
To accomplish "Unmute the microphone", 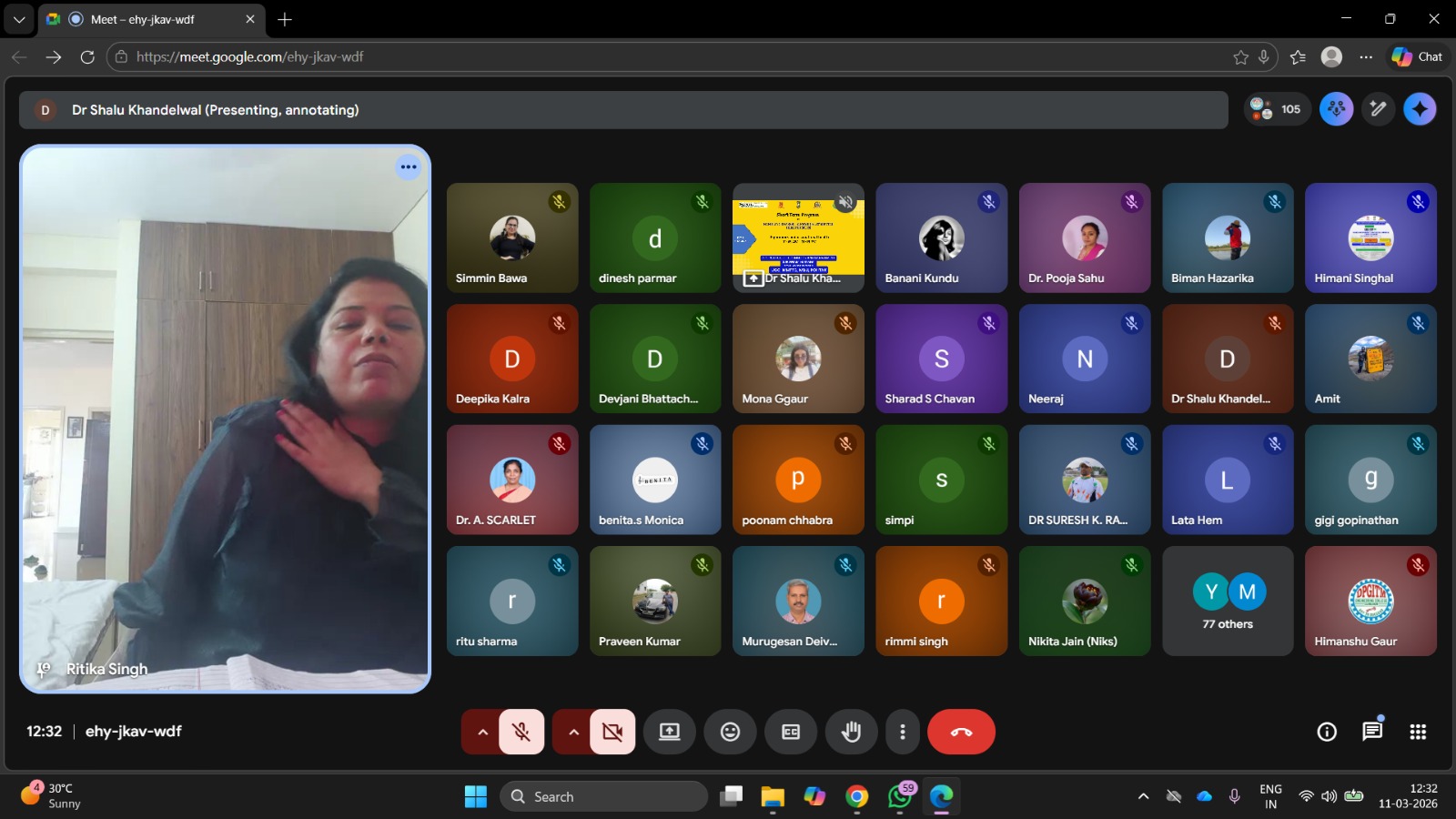I will point(521,732).
